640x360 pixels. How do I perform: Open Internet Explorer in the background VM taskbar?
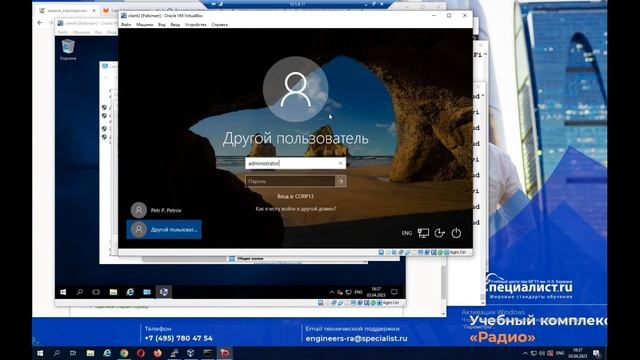click(x=130, y=292)
